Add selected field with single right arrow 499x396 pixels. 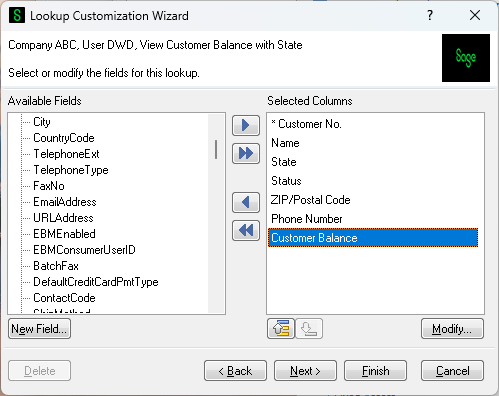tap(246, 125)
